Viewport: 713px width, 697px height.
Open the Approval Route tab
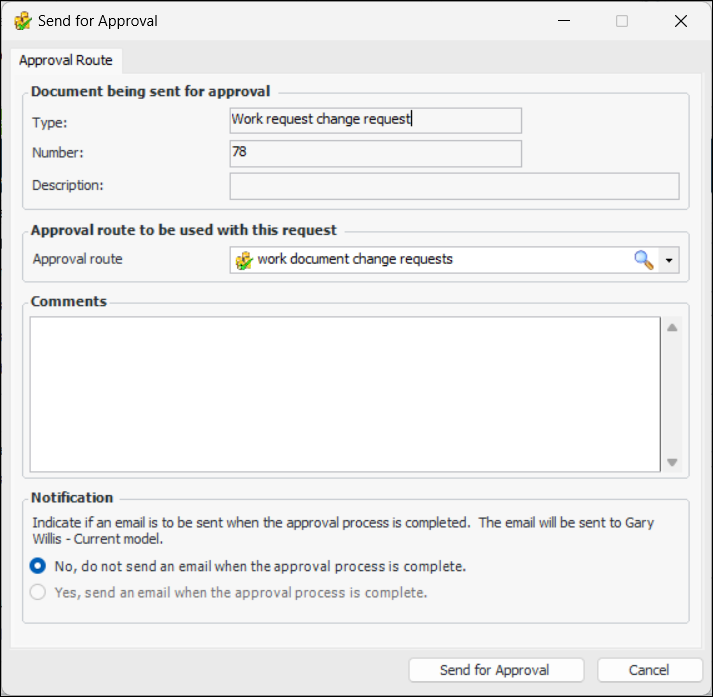click(x=66, y=60)
